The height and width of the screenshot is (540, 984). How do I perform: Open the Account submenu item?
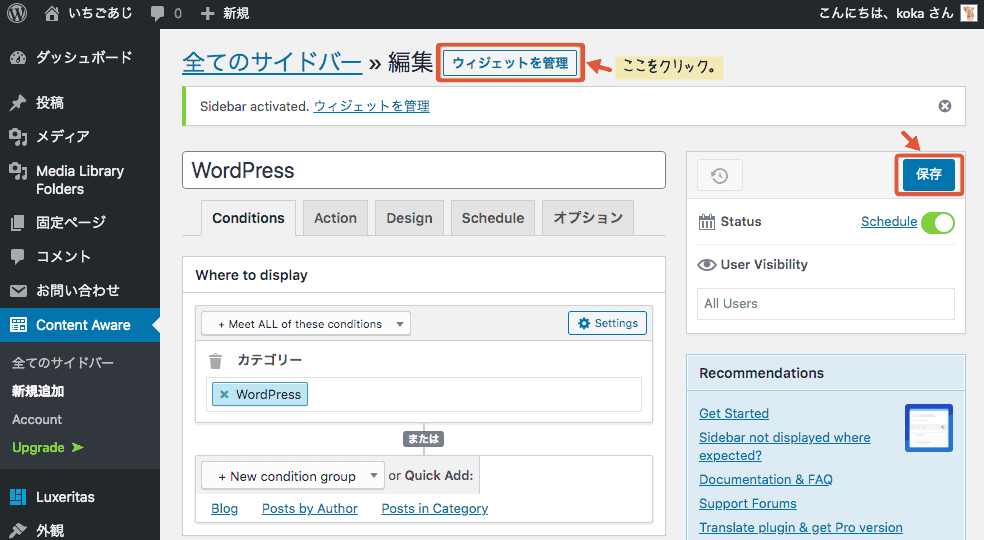click(x=37, y=419)
